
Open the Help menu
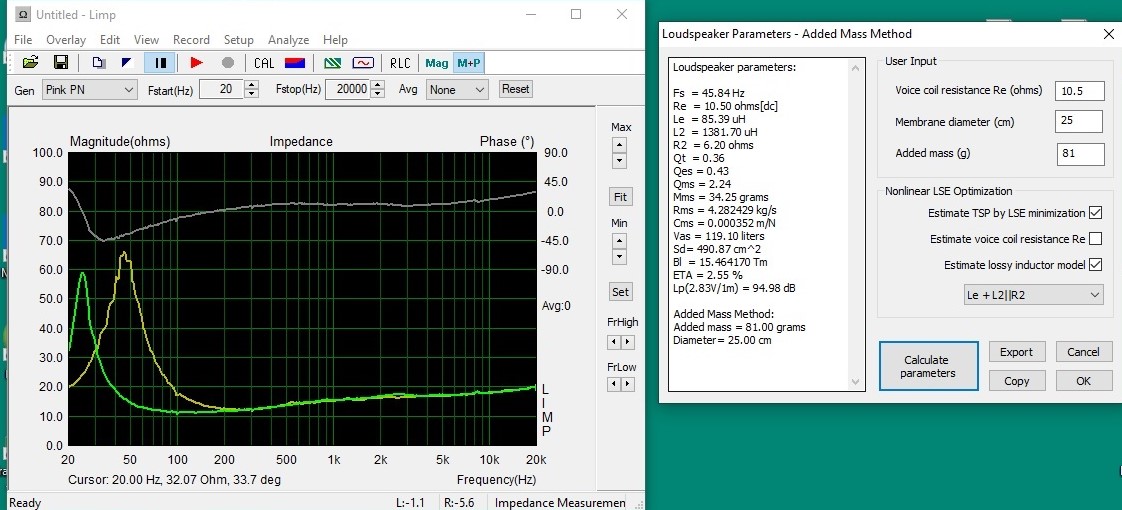335,39
